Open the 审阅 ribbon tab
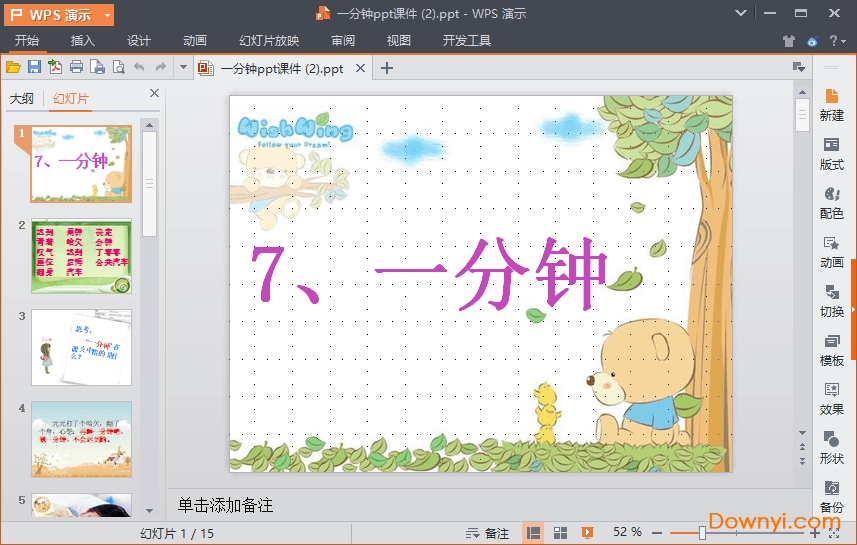This screenshot has height=545, width=857. (343, 40)
